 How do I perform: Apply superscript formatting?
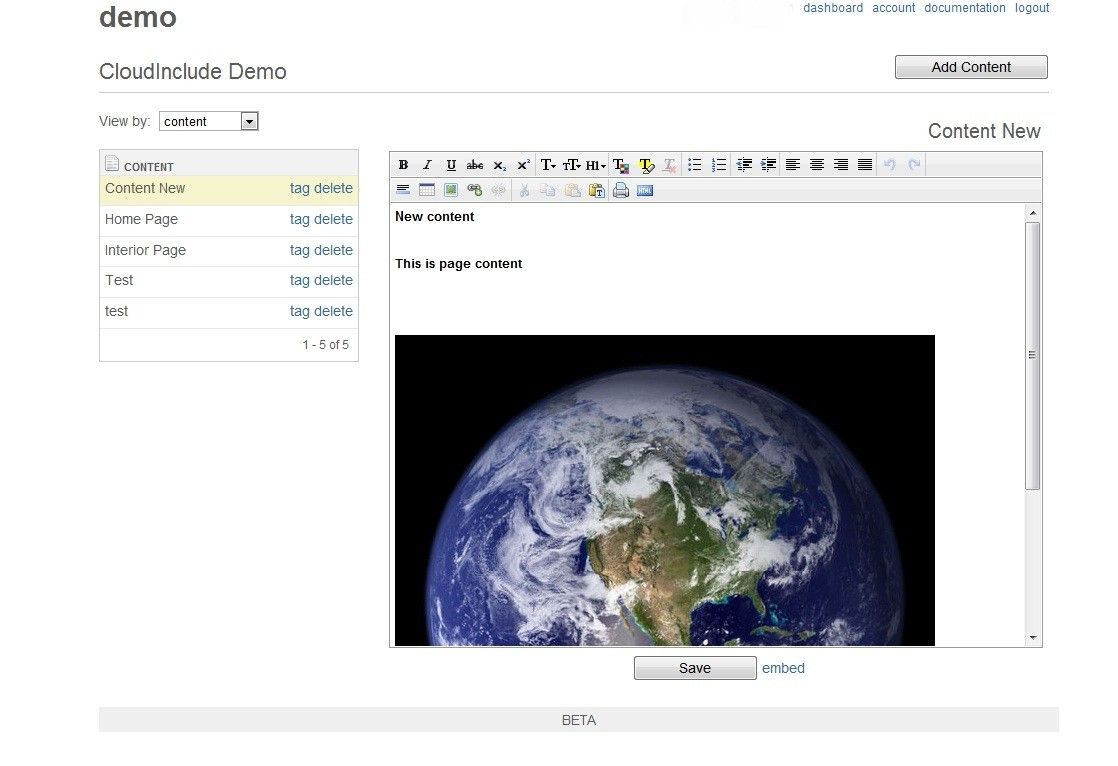[523, 165]
